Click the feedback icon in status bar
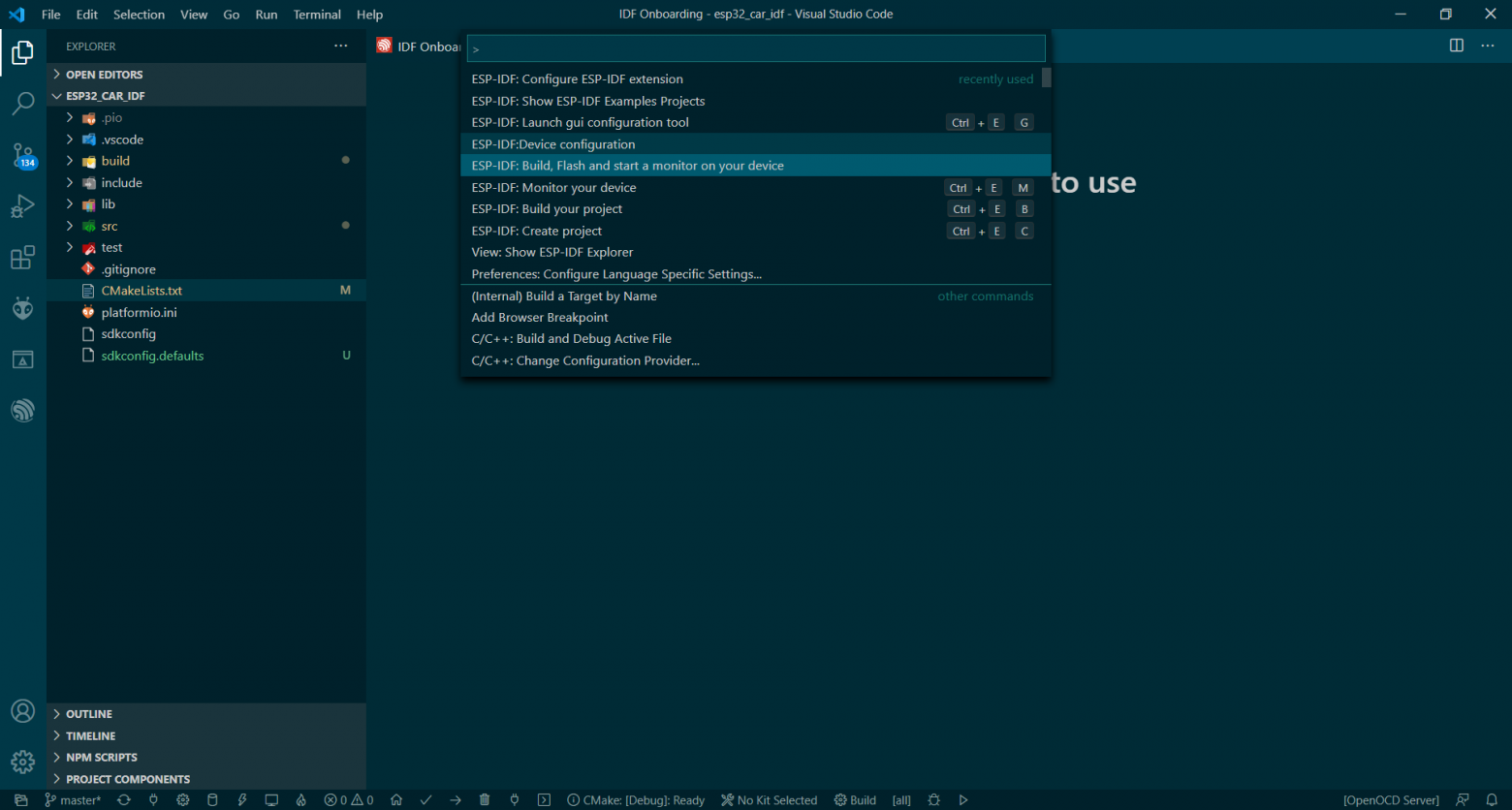The image size is (1512, 810). 1463,800
